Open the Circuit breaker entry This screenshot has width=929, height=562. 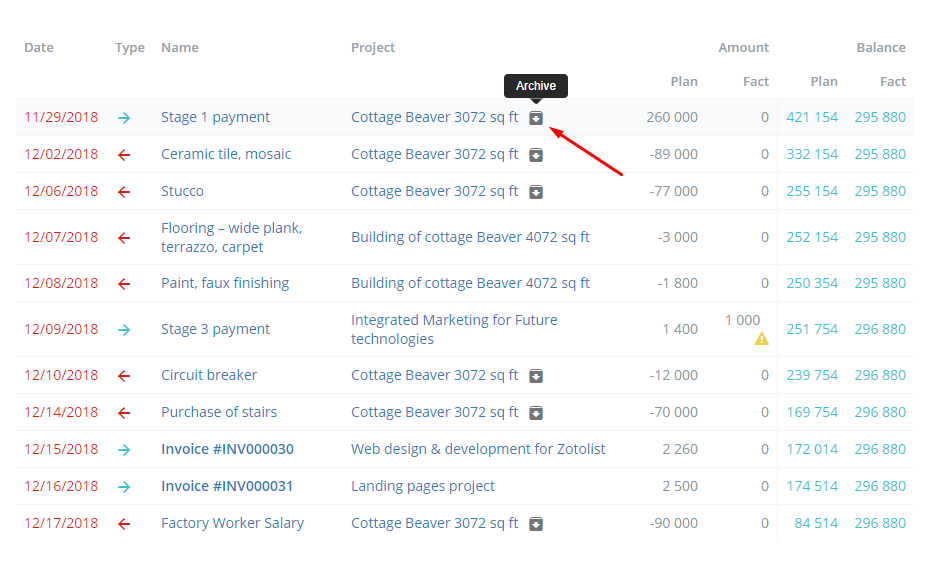[x=209, y=375]
